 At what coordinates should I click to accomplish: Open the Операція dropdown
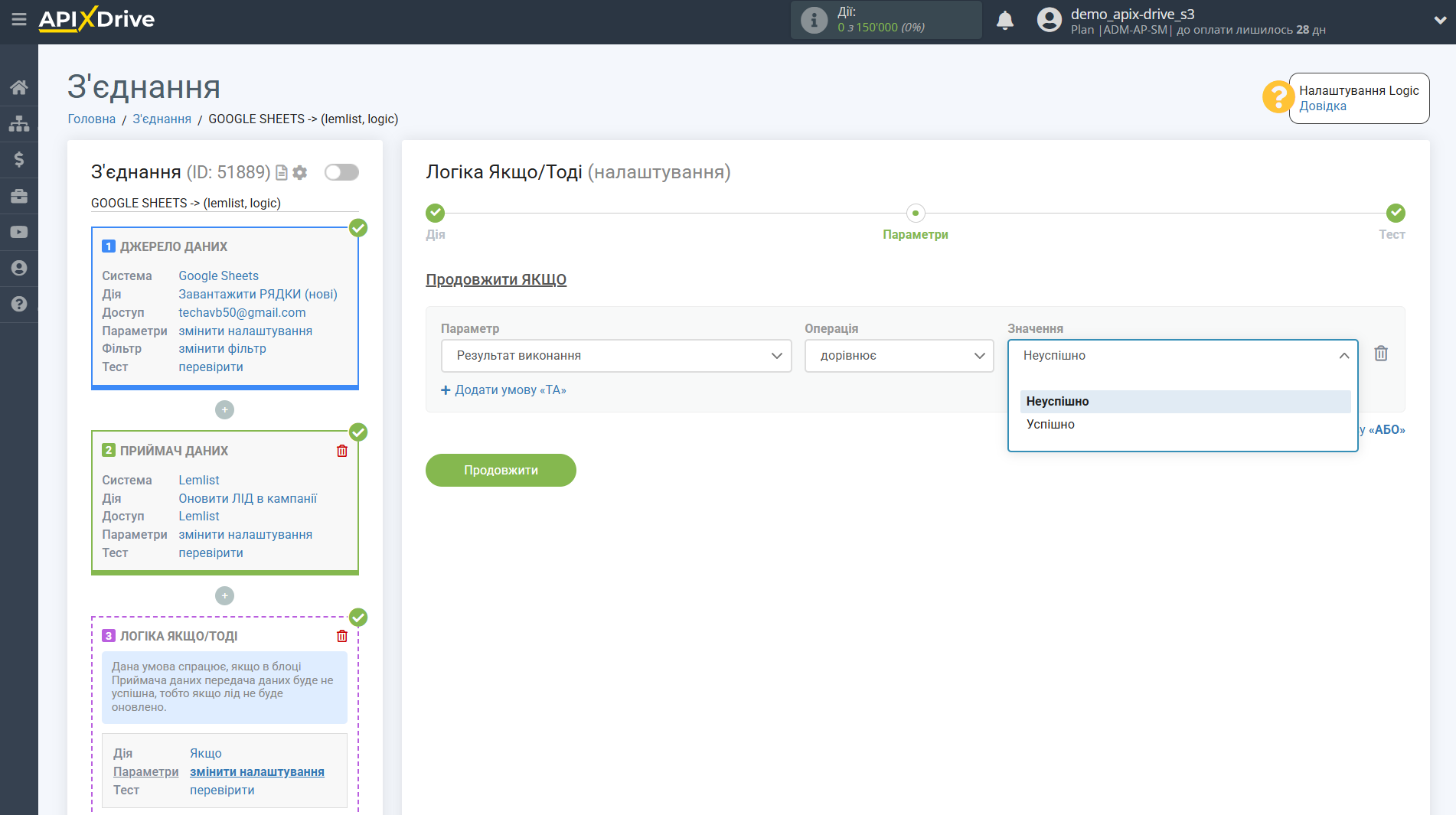tap(899, 356)
